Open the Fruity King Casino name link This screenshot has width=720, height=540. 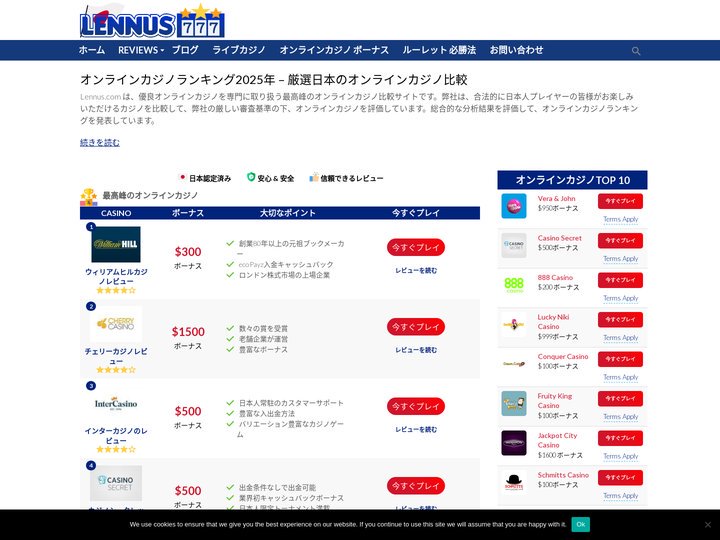(x=555, y=401)
